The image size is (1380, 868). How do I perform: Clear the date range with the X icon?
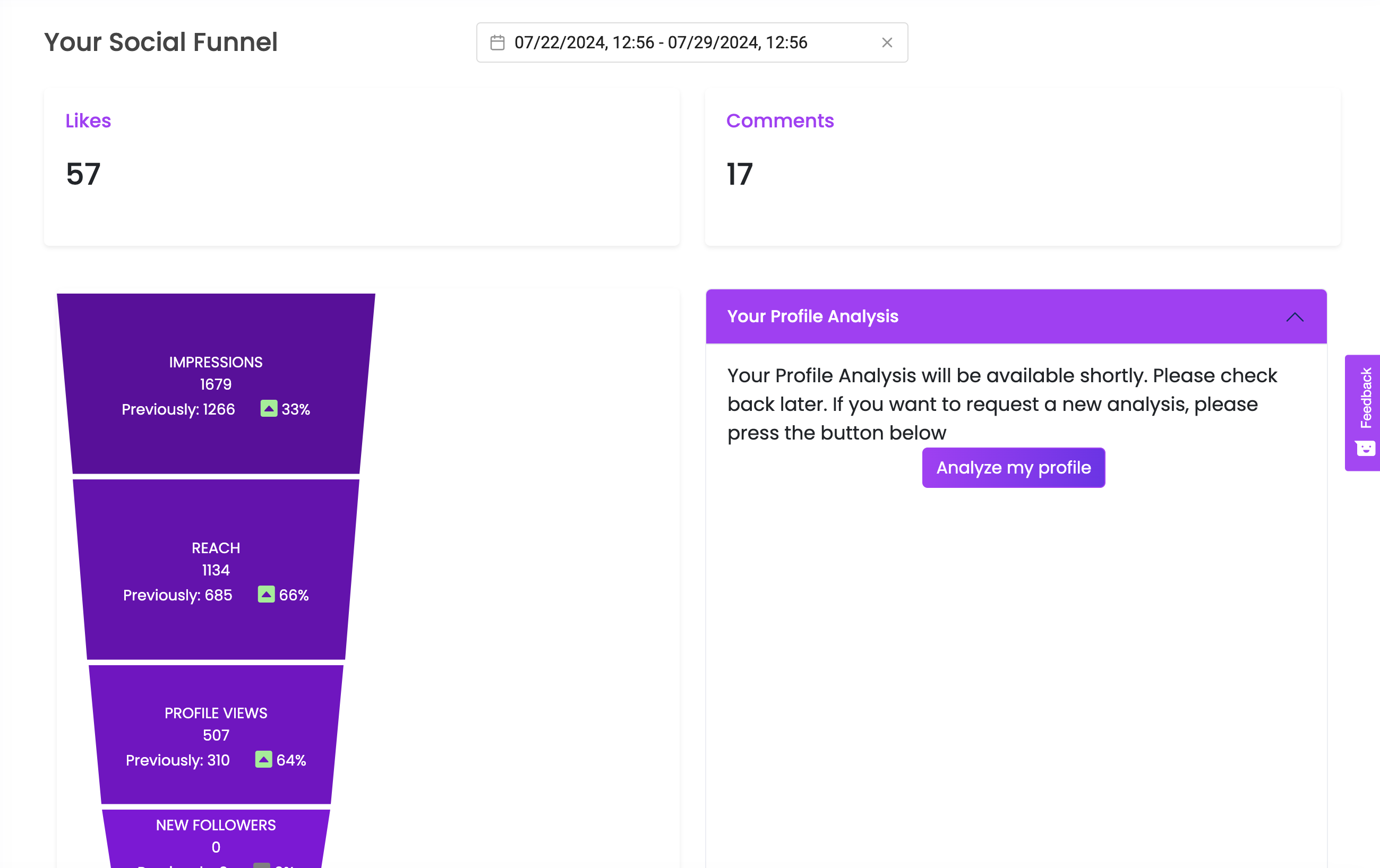tap(887, 42)
